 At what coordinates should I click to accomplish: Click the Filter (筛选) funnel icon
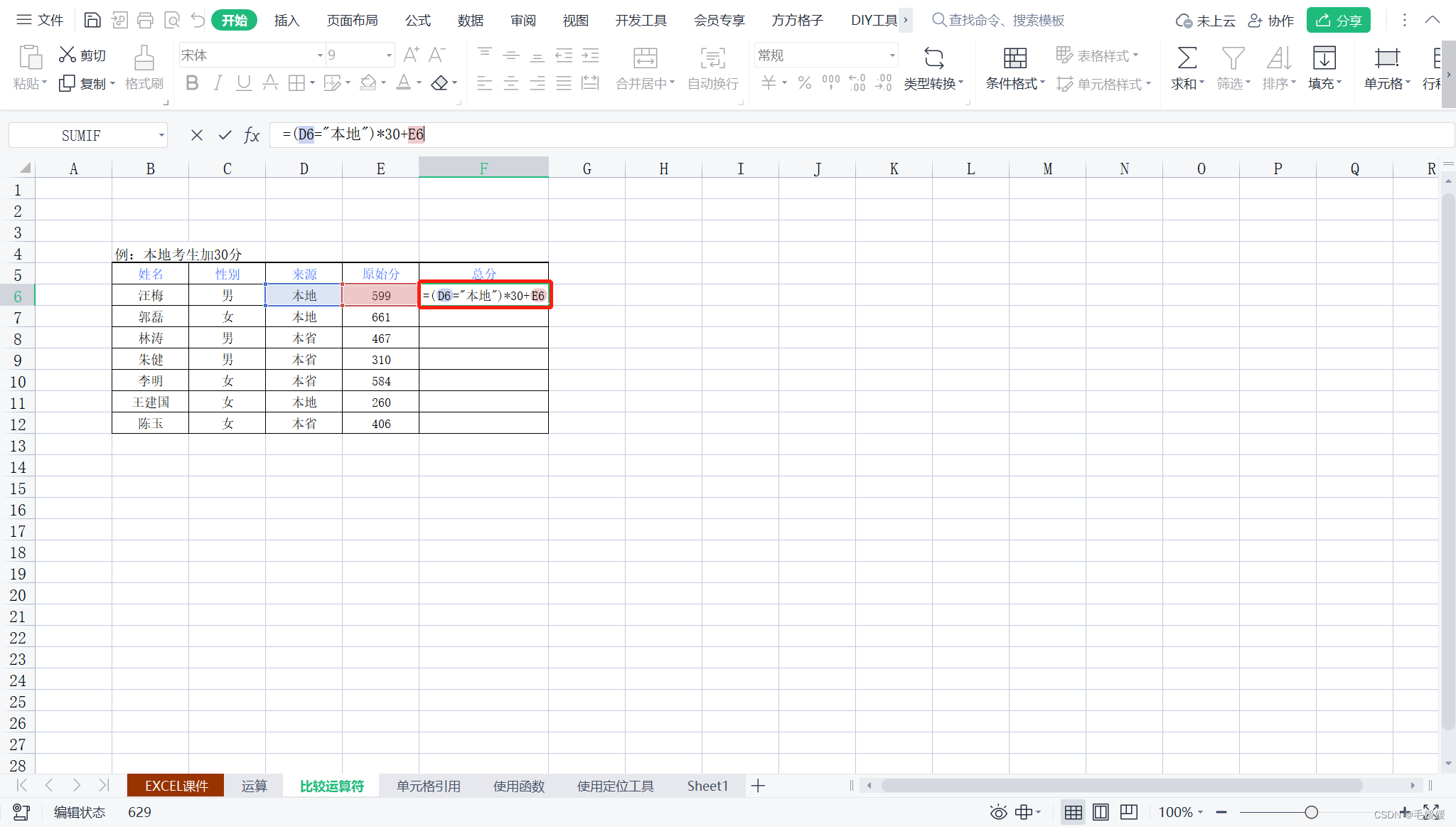pos(1233,58)
